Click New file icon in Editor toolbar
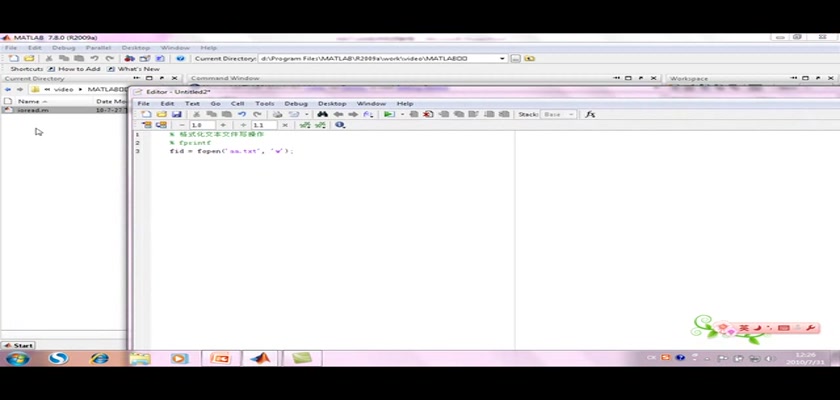Image resolution: width=840 pixels, height=400 pixels. 146,114
